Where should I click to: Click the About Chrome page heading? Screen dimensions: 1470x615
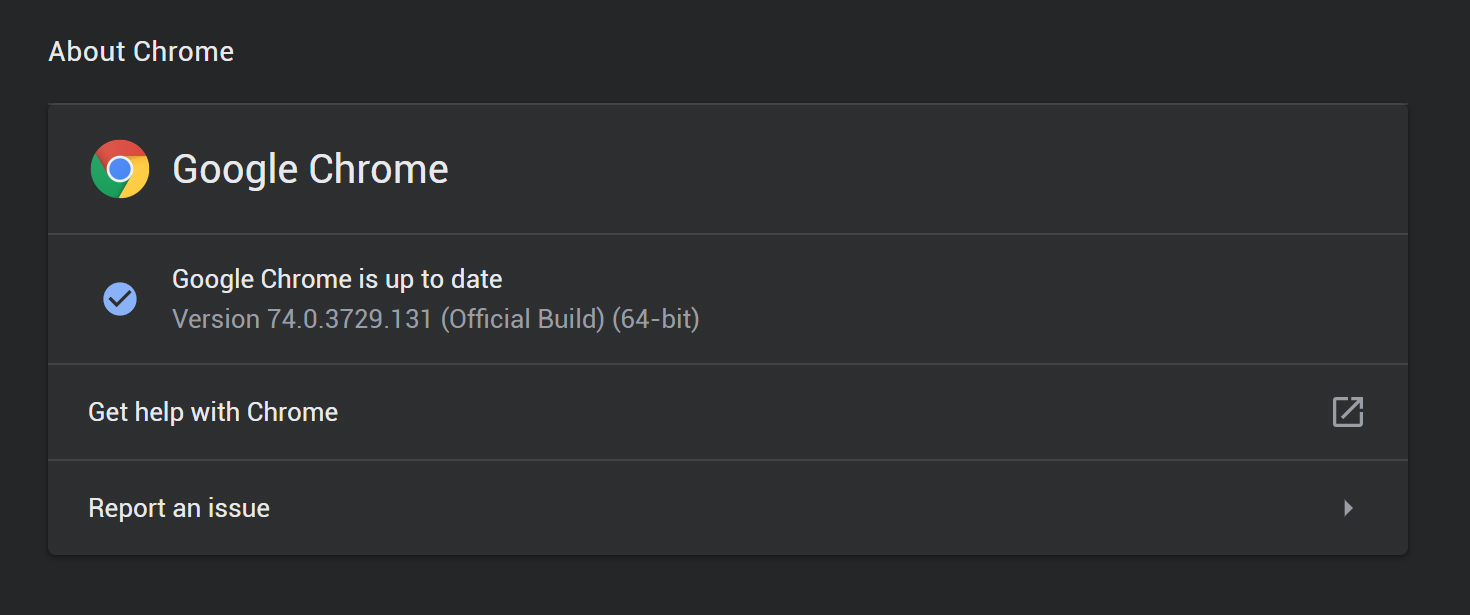[x=141, y=52]
